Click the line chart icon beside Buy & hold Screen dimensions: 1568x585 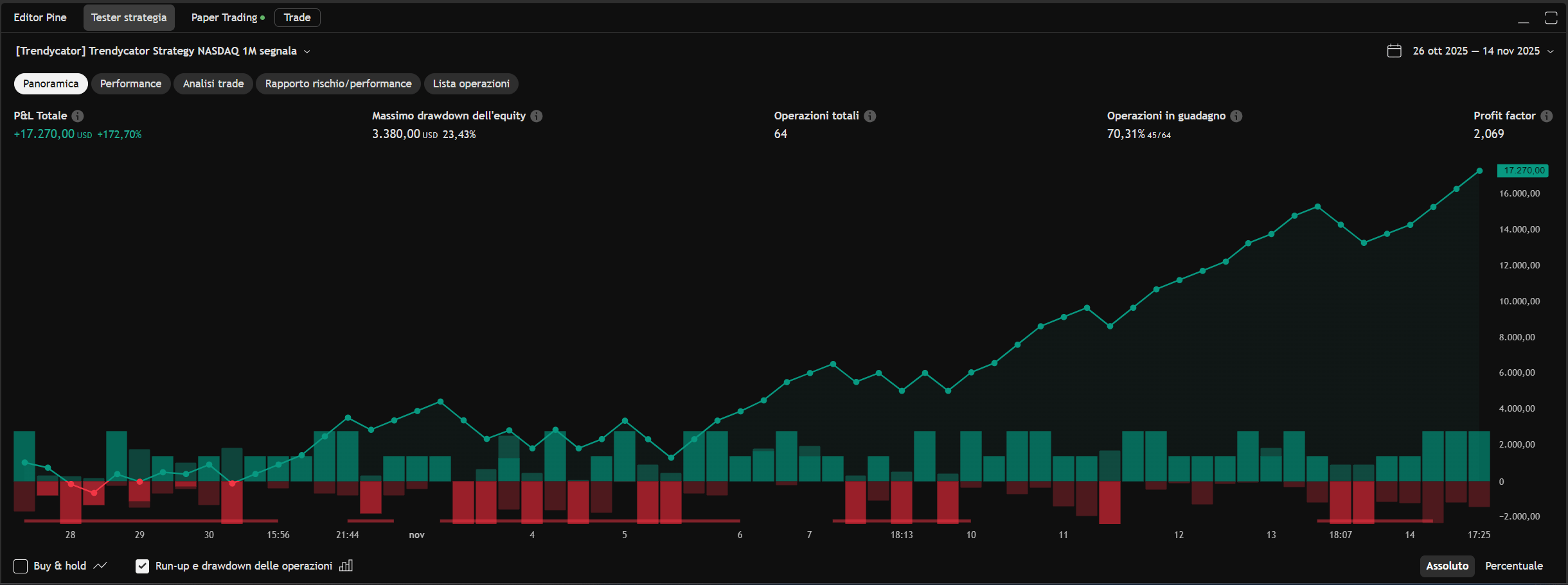pyautogui.click(x=100, y=566)
